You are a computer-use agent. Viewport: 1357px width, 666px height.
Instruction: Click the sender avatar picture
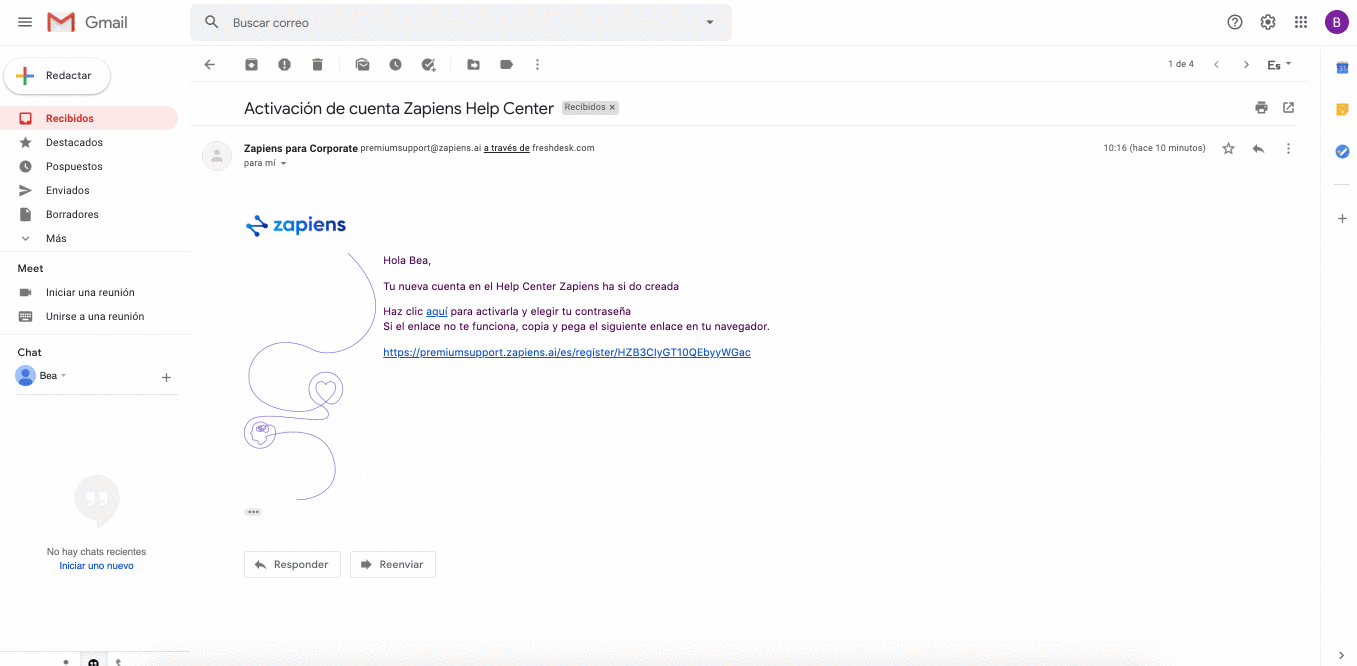217,156
